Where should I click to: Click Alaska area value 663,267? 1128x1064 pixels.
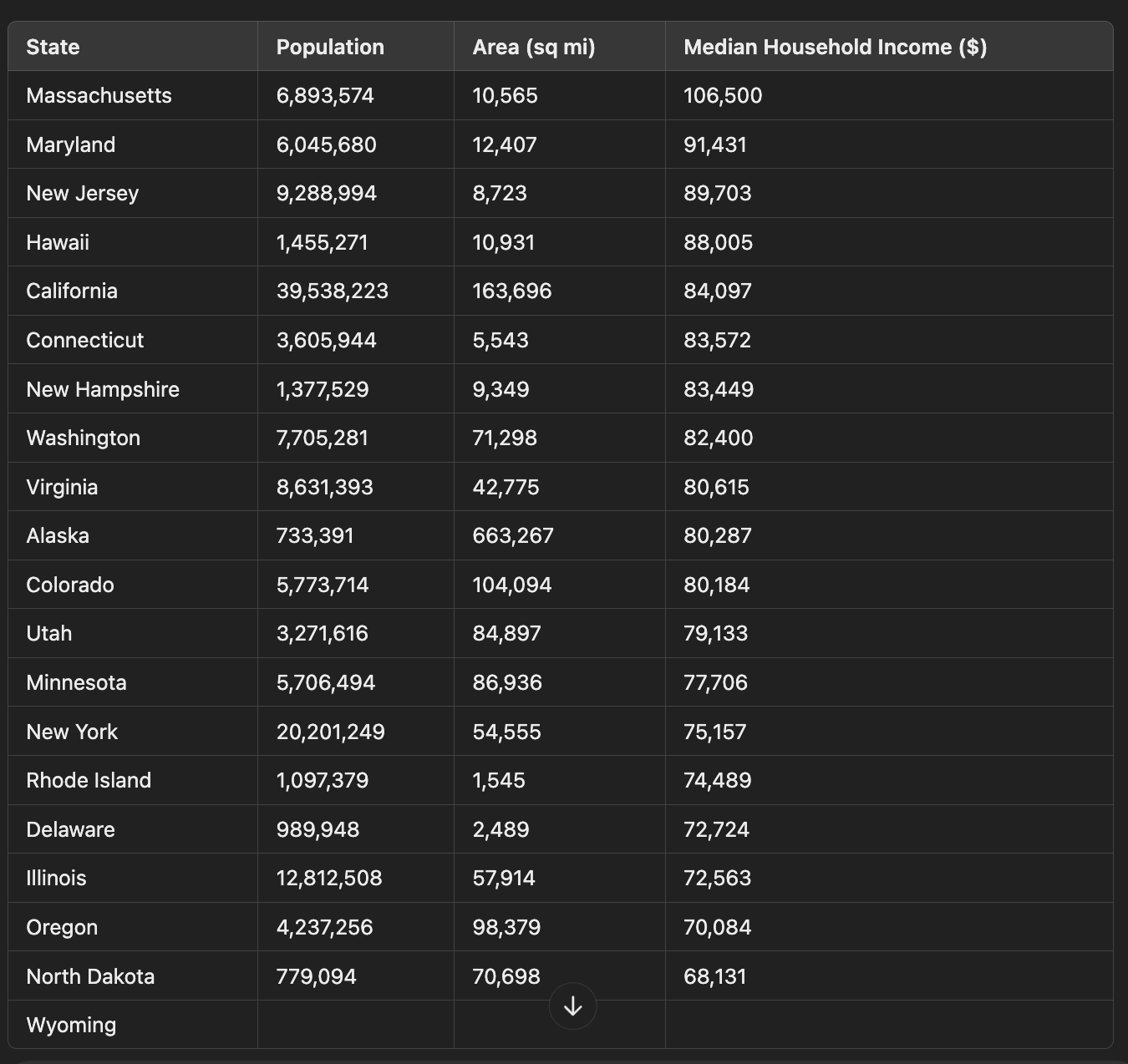(x=513, y=535)
